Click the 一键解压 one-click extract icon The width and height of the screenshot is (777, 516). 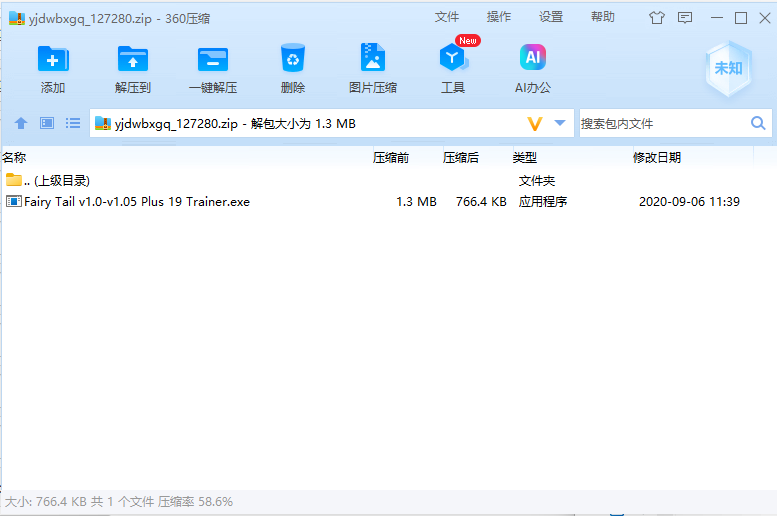(213, 59)
